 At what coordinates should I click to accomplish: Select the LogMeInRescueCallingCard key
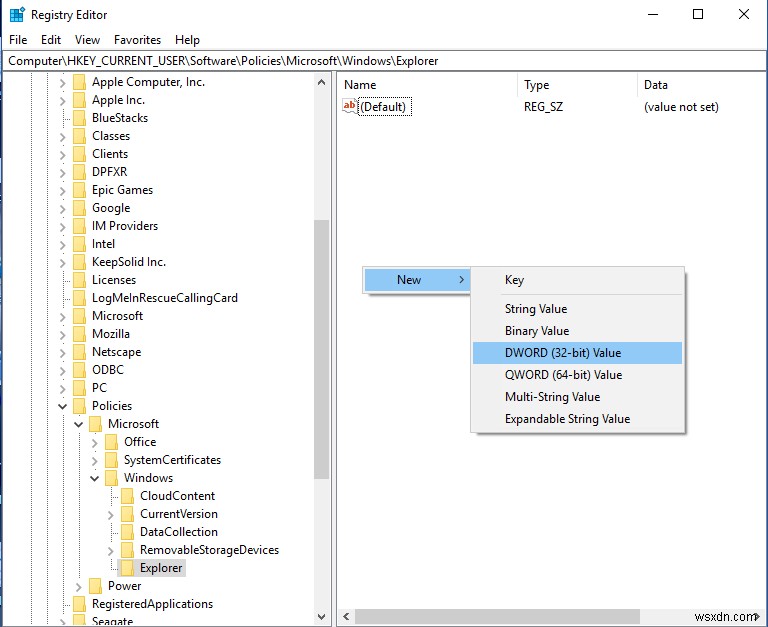coord(165,298)
